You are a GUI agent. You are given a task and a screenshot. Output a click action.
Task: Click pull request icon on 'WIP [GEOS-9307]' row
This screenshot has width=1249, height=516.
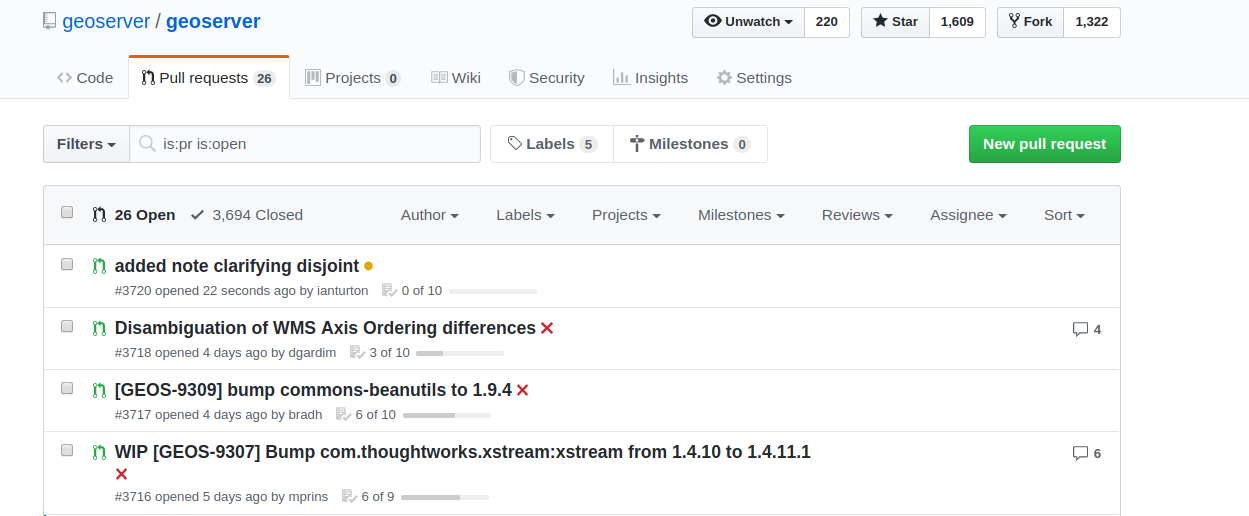[99, 452]
